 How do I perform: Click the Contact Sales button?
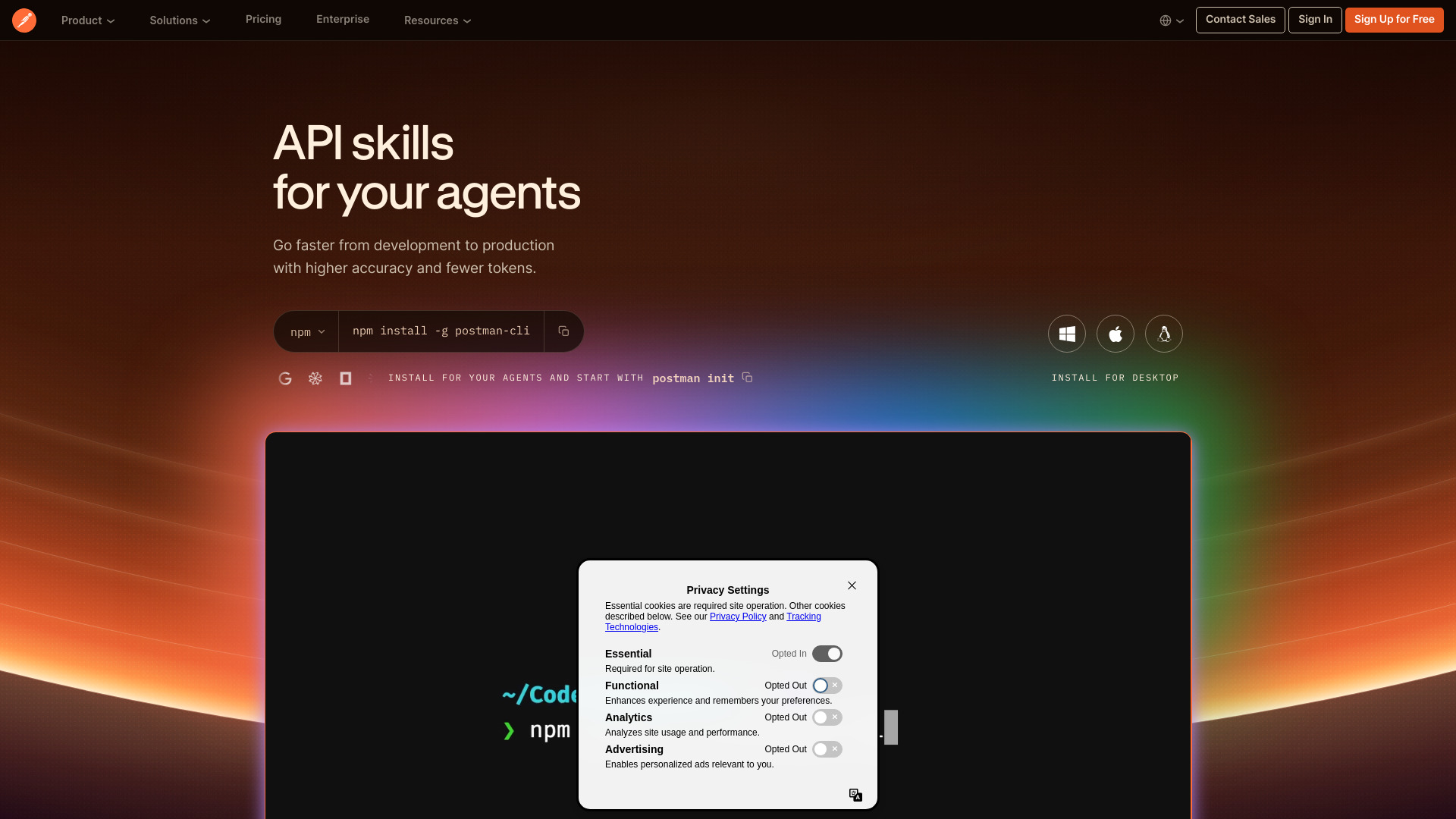[x=1241, y=20]
